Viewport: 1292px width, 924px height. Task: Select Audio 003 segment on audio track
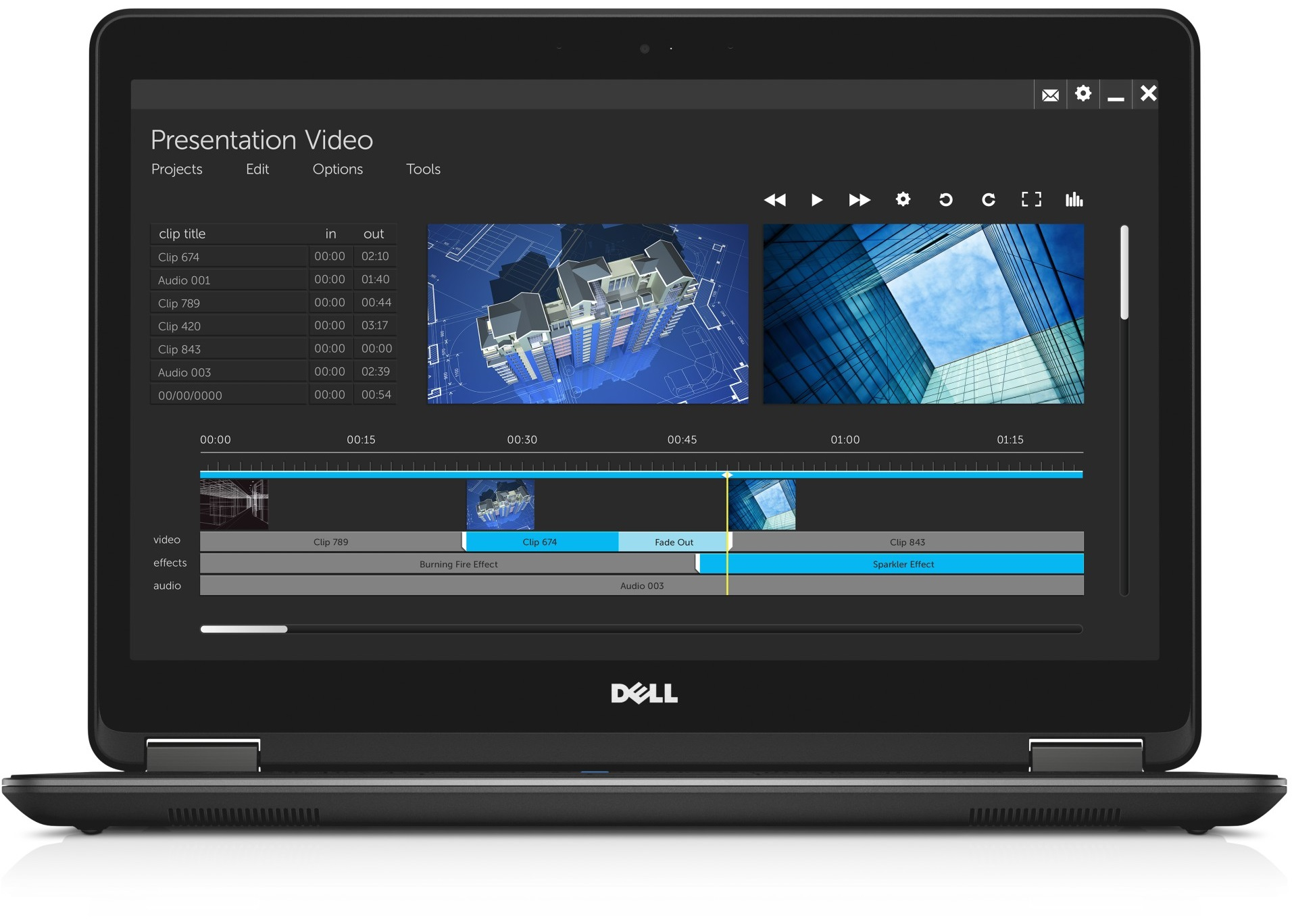click(x=642, y=586)
